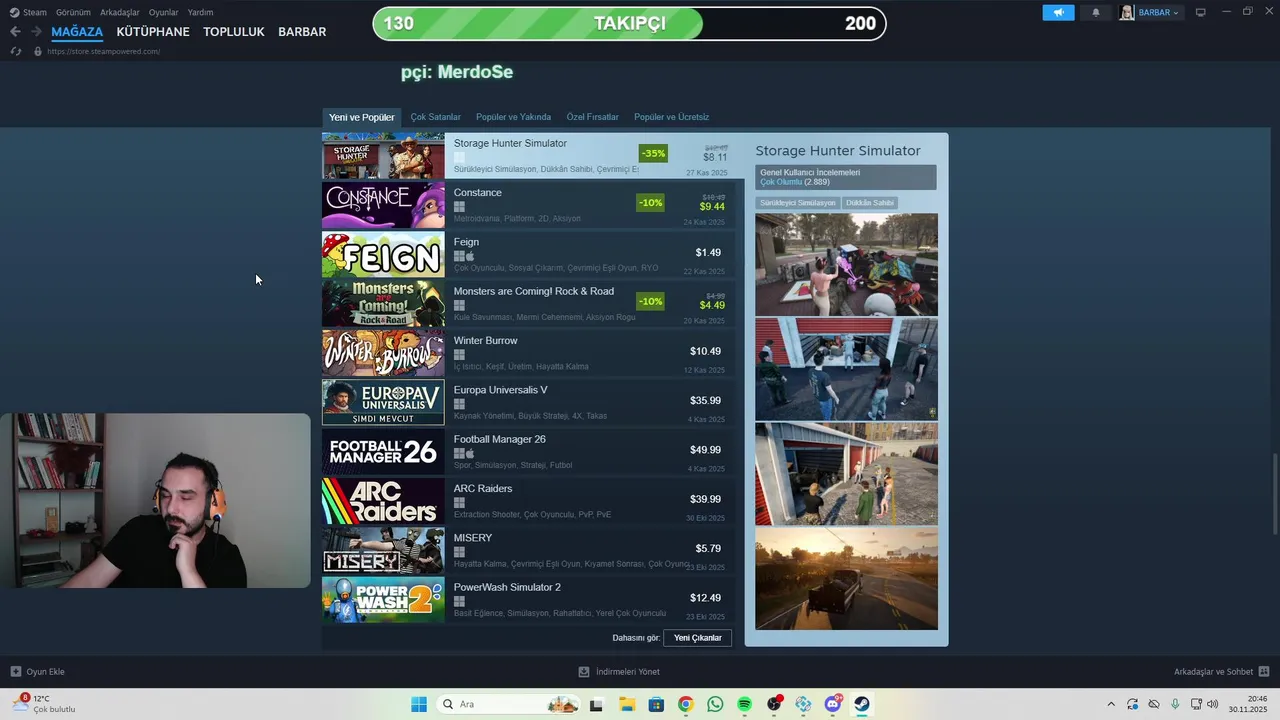Click the Yeni Çıkanlar button
Viewport: 1280px width, 720px height.
point(698,638)
